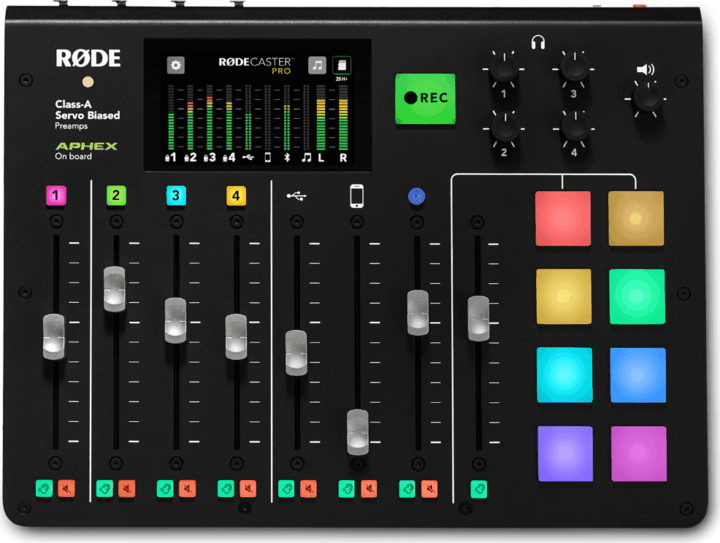Toggle solo on channel 2
The image size is (720, 543).
tap(104, 488)
